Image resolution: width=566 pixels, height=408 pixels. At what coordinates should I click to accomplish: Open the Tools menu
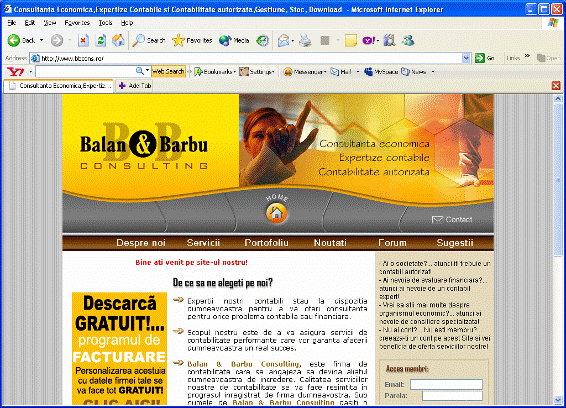pos(105,23)
